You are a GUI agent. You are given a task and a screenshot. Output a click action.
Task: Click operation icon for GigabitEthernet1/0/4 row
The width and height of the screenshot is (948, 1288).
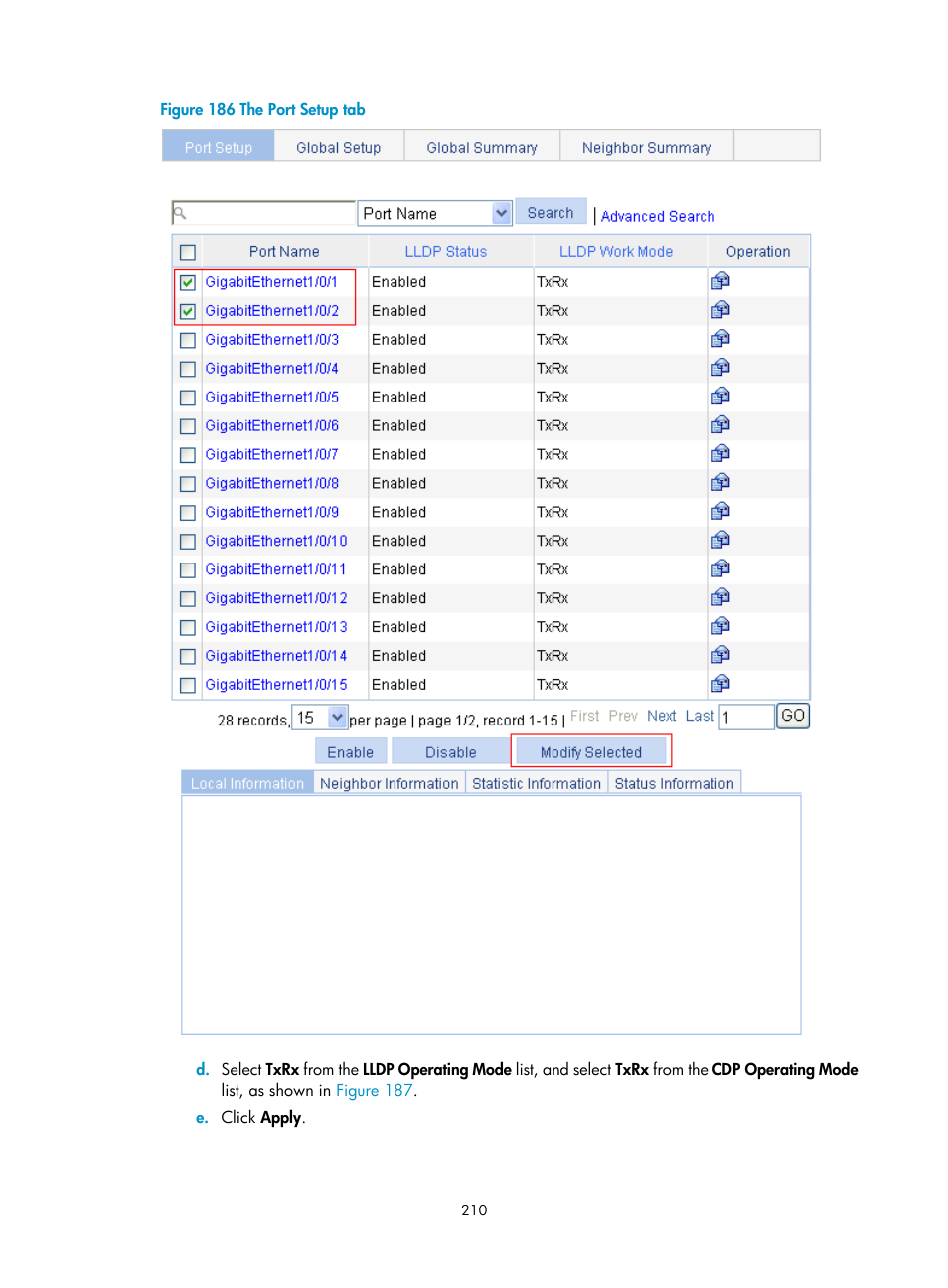tap(720, 368)
